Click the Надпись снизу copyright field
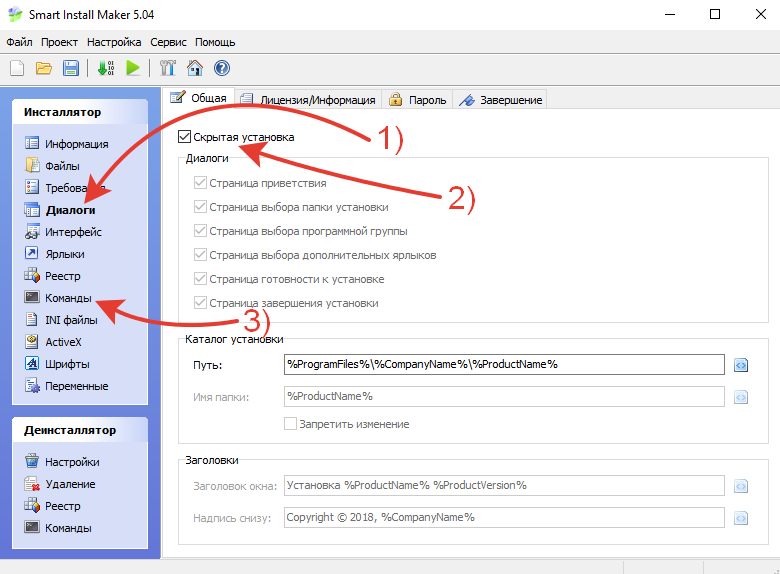This screenshot has height=574, width=780. (504, 517)
